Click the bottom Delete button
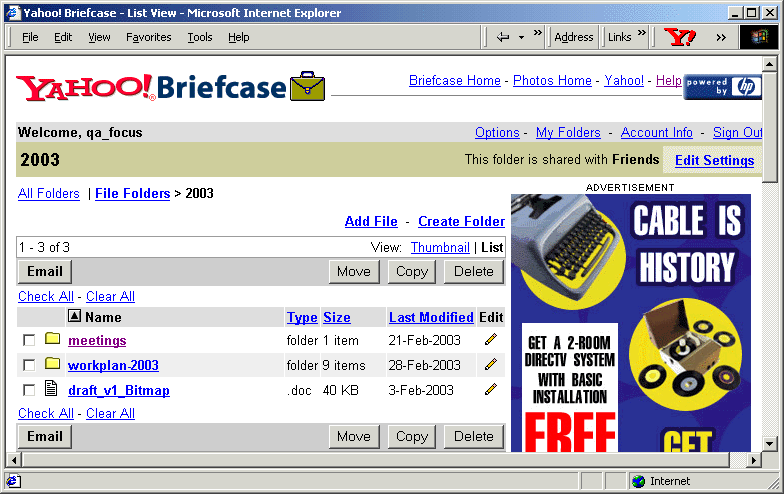This screenshot has height=494, width=784. pos(474,436)
